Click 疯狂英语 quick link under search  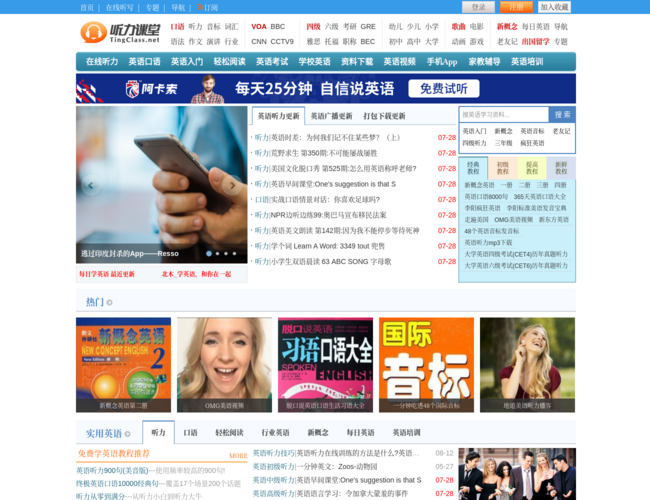pos(532,143)
